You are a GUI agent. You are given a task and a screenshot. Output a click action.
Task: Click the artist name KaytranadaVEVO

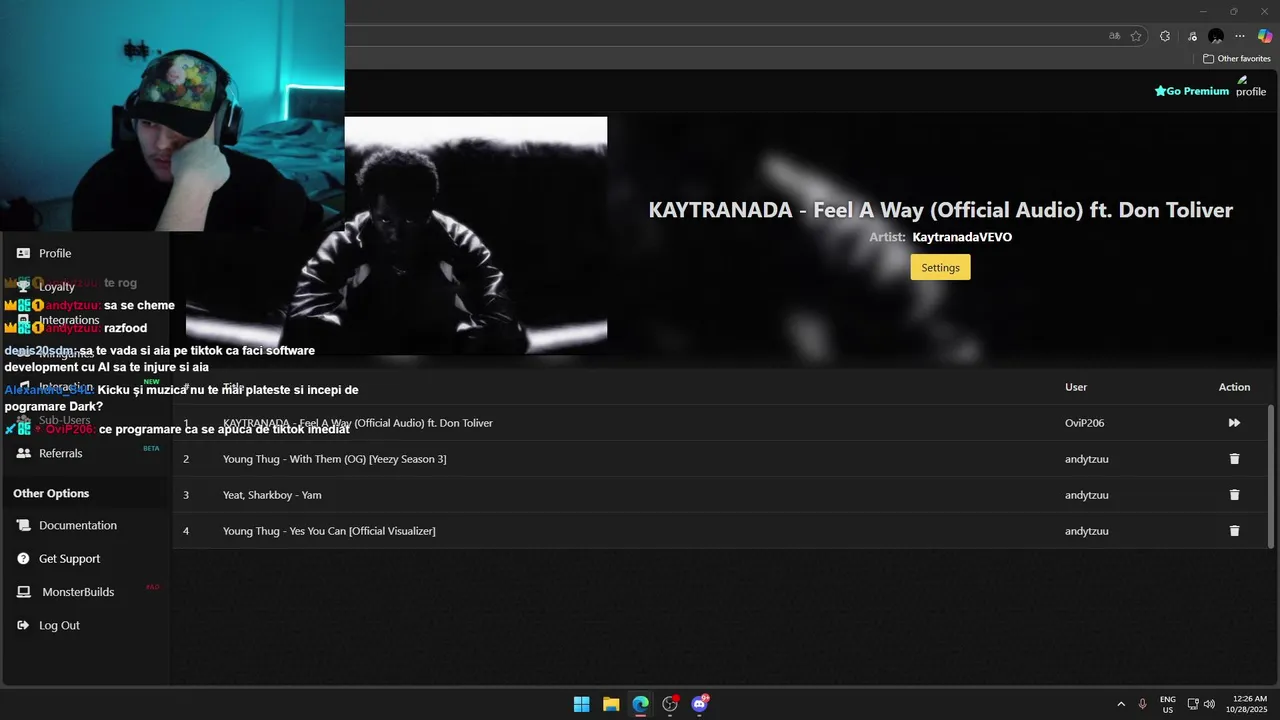pyautogui.click(x=962, y=237)
